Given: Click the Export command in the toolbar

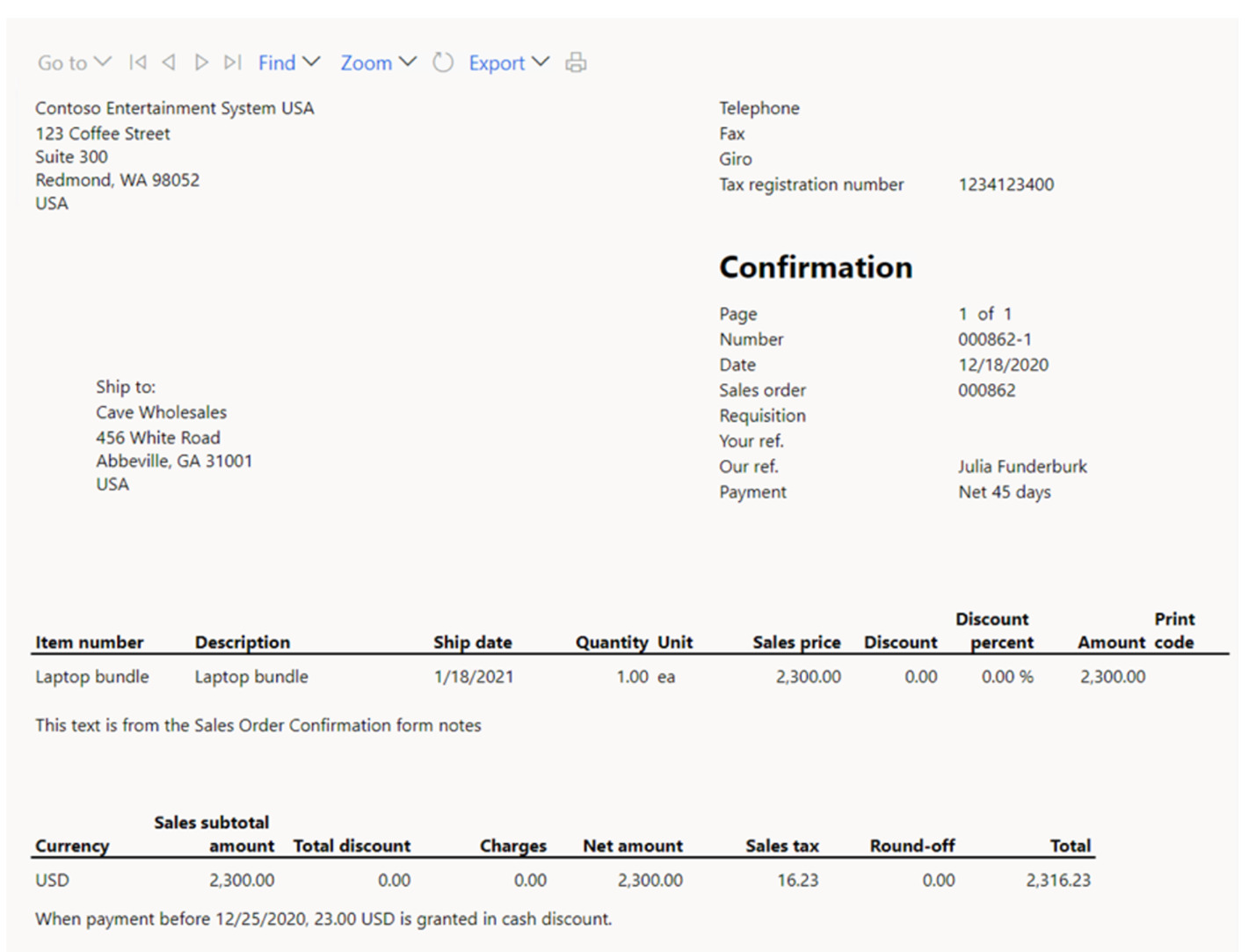Looking at the screenshot, I should point(497,62).
